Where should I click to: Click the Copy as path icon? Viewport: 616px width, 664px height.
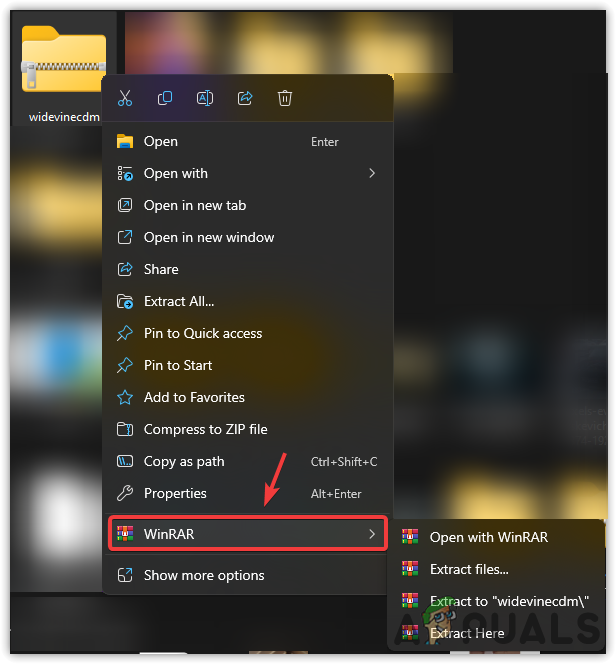coord(125,461)
